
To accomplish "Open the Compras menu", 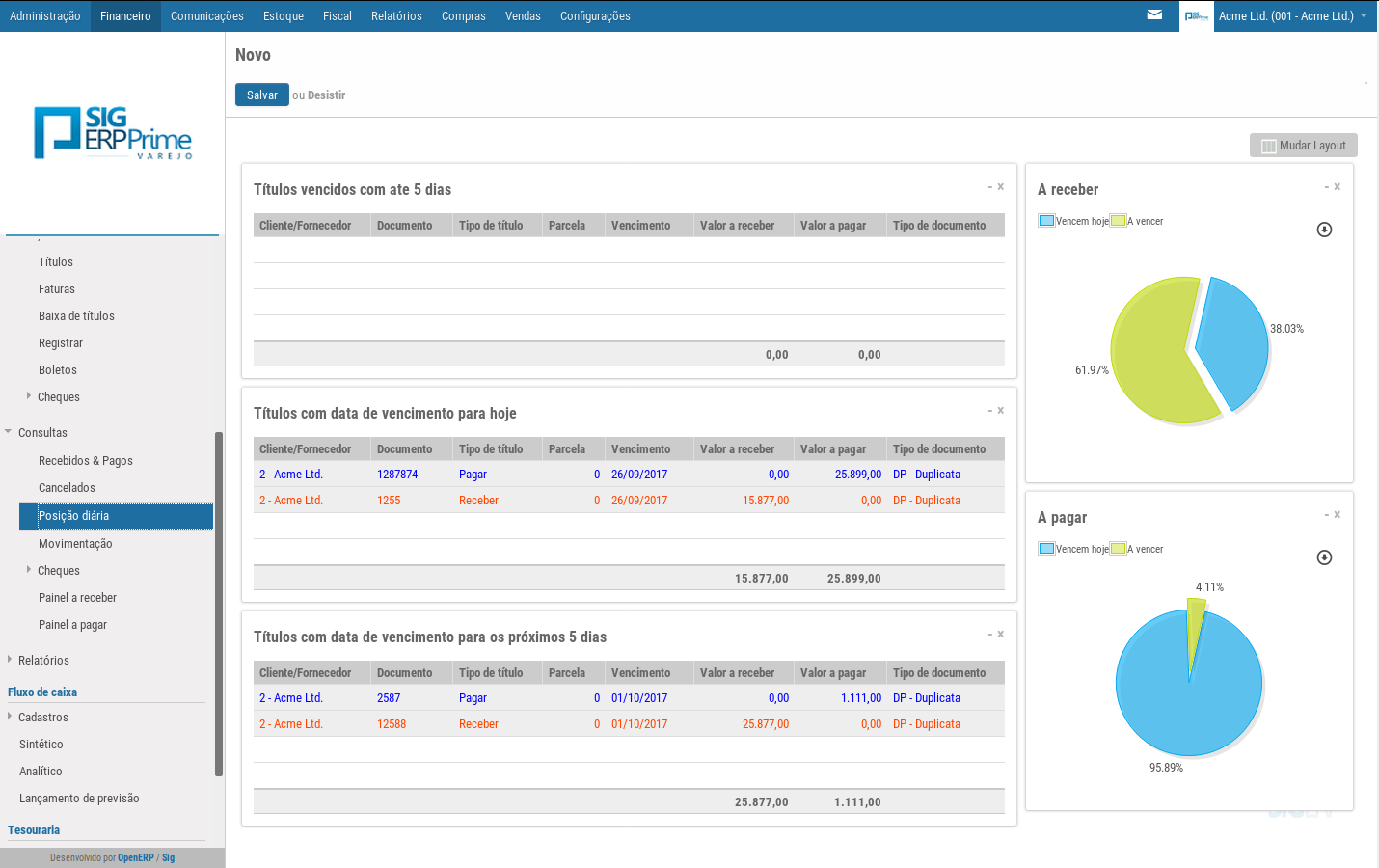I will [464, 16].
